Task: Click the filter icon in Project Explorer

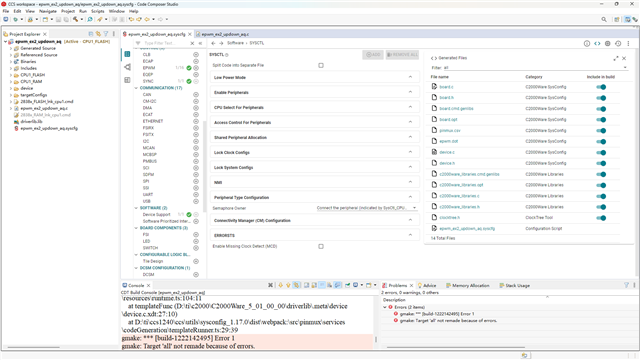Action: point(106,34)
